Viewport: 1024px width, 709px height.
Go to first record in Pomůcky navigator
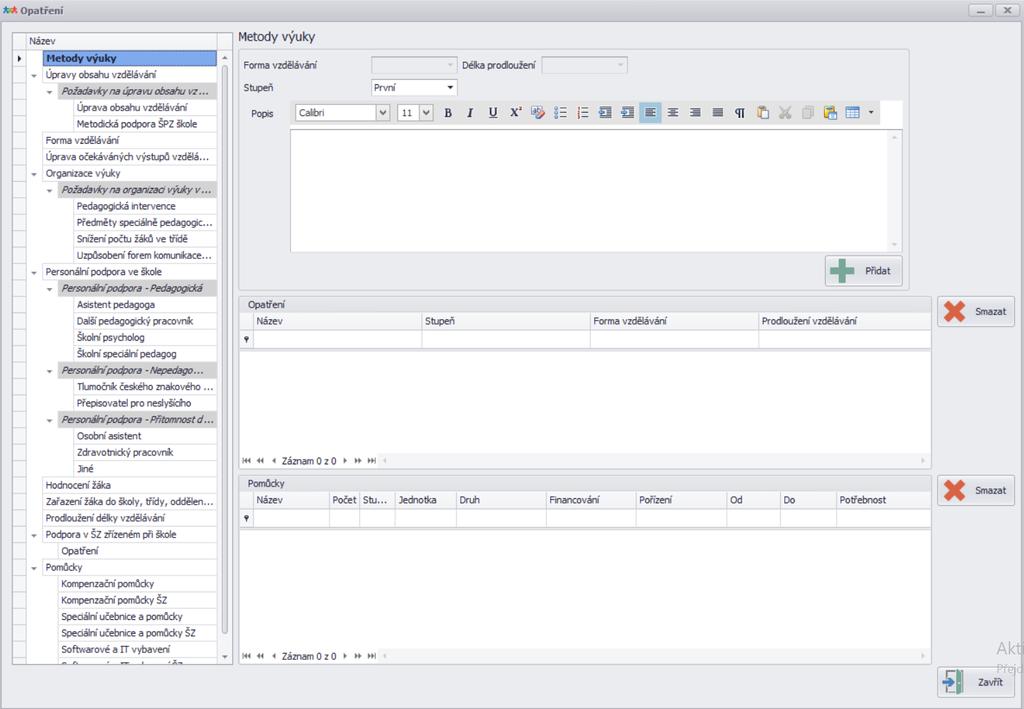coord(246,656)
